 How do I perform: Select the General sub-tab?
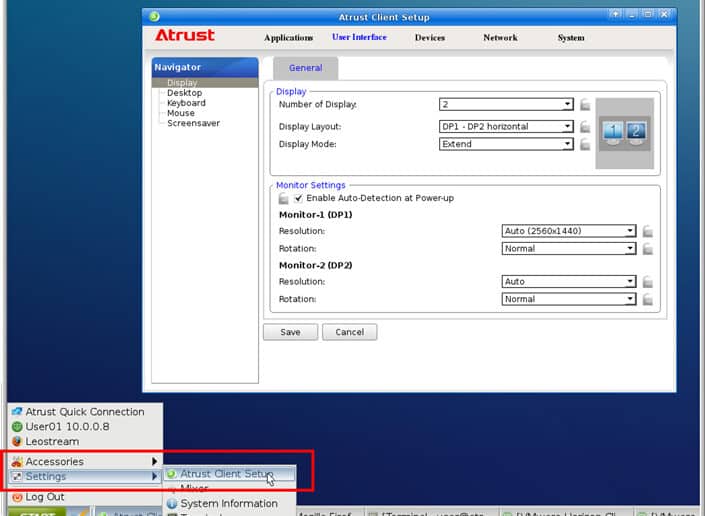pyautogui.click(x=306, y=68)
